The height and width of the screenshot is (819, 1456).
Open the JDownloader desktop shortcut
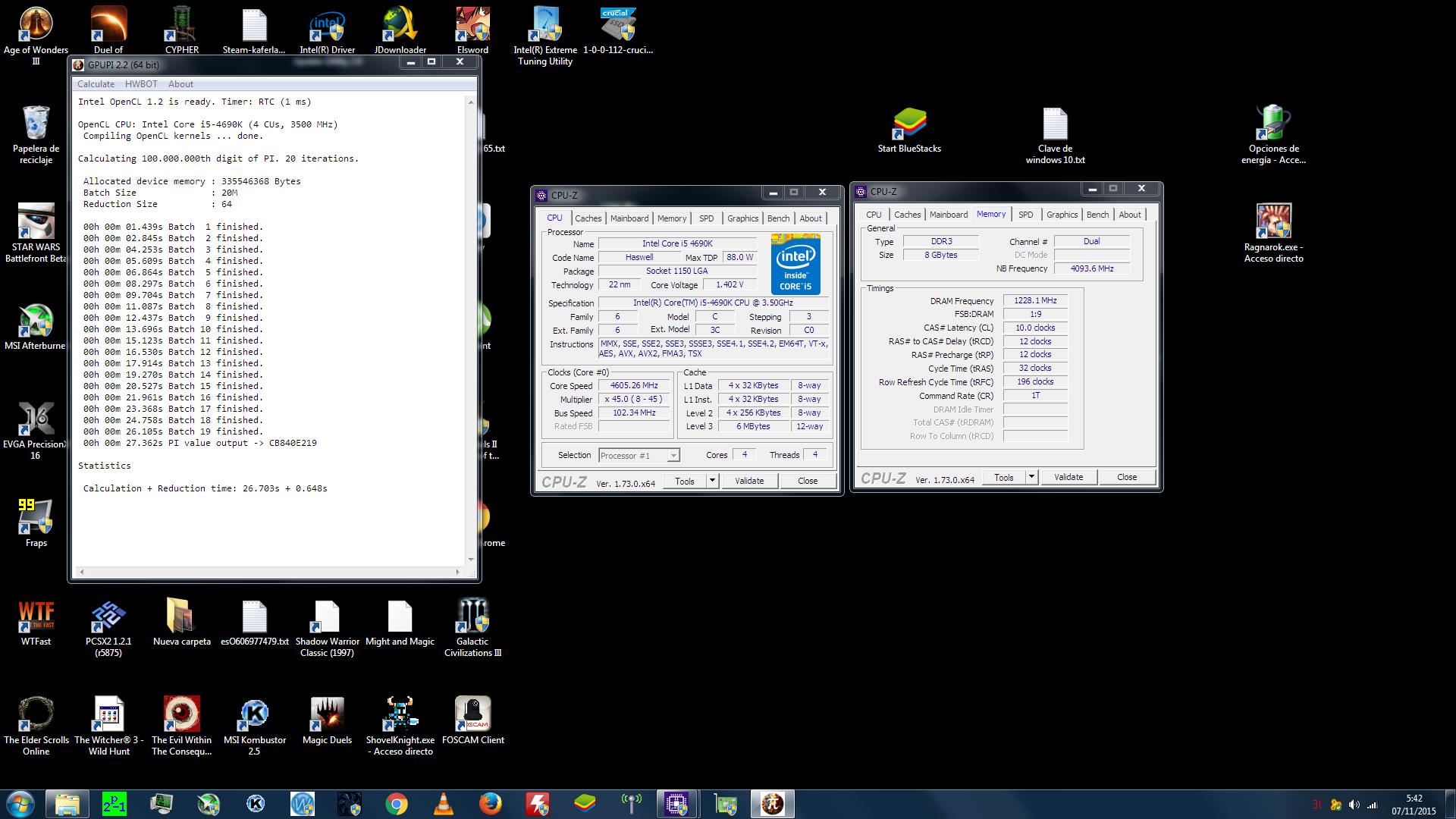(x=400, y=30)
